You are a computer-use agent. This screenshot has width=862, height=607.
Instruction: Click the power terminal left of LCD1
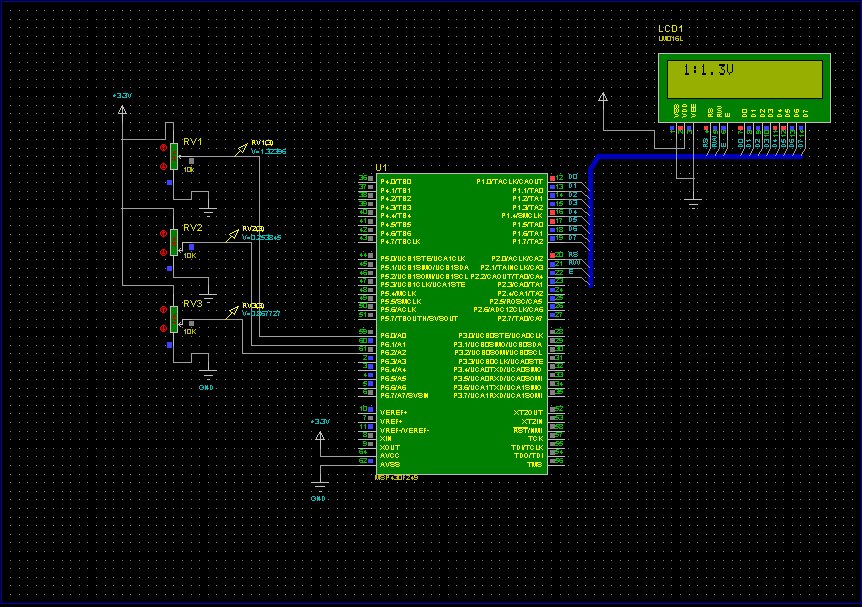click(603, 97)
